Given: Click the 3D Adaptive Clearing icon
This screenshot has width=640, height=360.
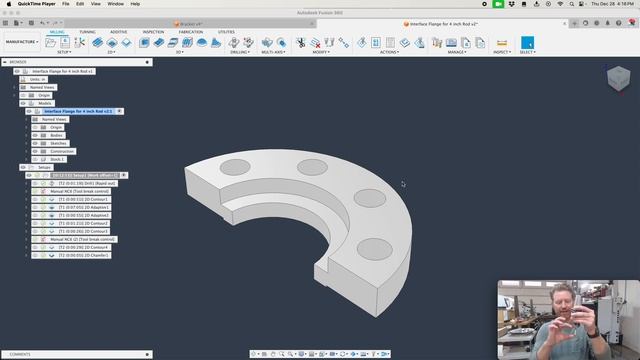Looking at the screenshot, I should (x=144, y=42).
